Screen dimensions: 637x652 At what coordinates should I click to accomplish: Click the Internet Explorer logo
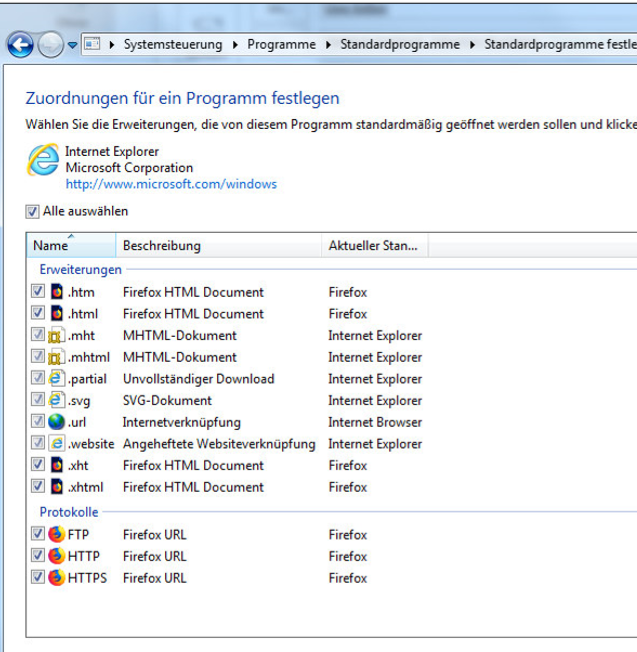pos(43,160)
